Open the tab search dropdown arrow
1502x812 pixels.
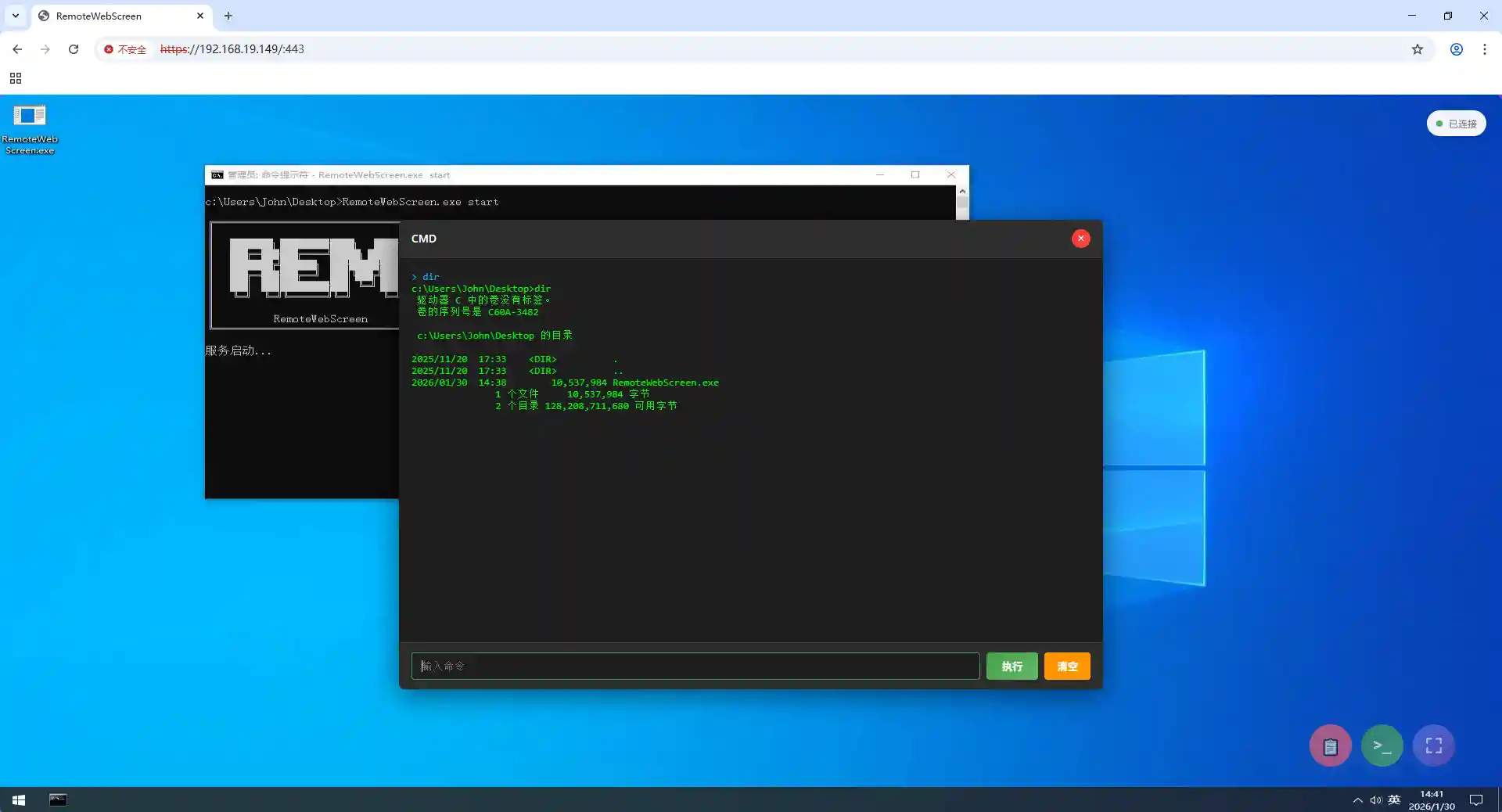pos(16,16)
